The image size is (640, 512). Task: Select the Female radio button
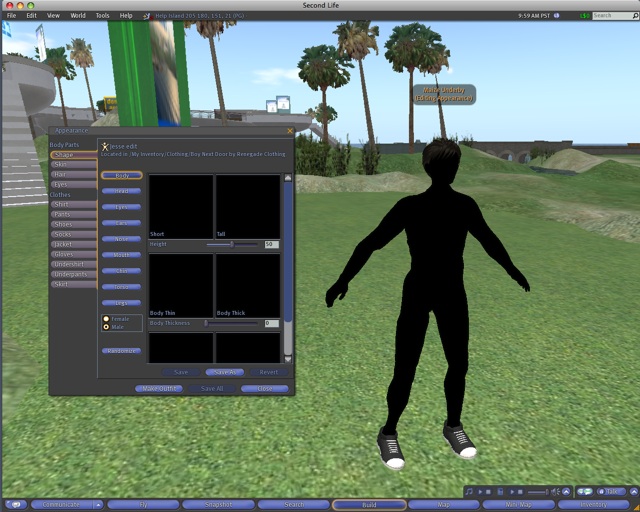(106, 319)
